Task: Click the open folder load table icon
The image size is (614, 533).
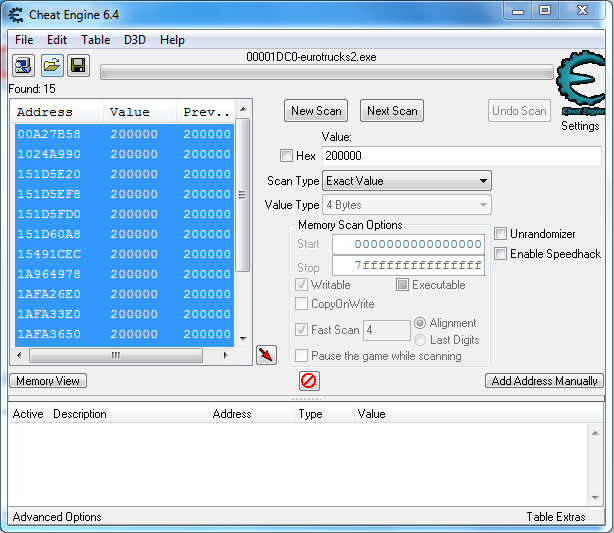Action: [51, 67]
